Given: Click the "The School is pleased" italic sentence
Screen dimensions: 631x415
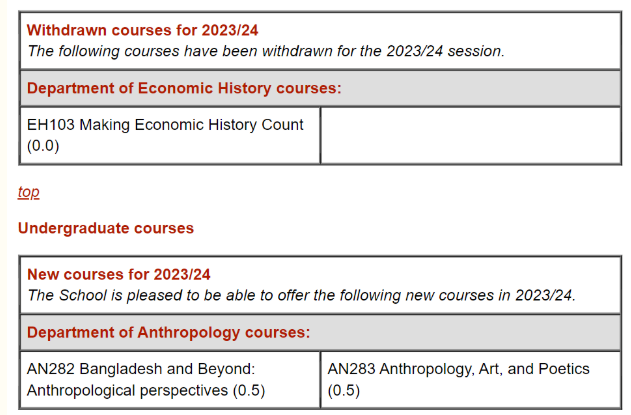Looking at the screenshot, I should (x=302, y=294).
